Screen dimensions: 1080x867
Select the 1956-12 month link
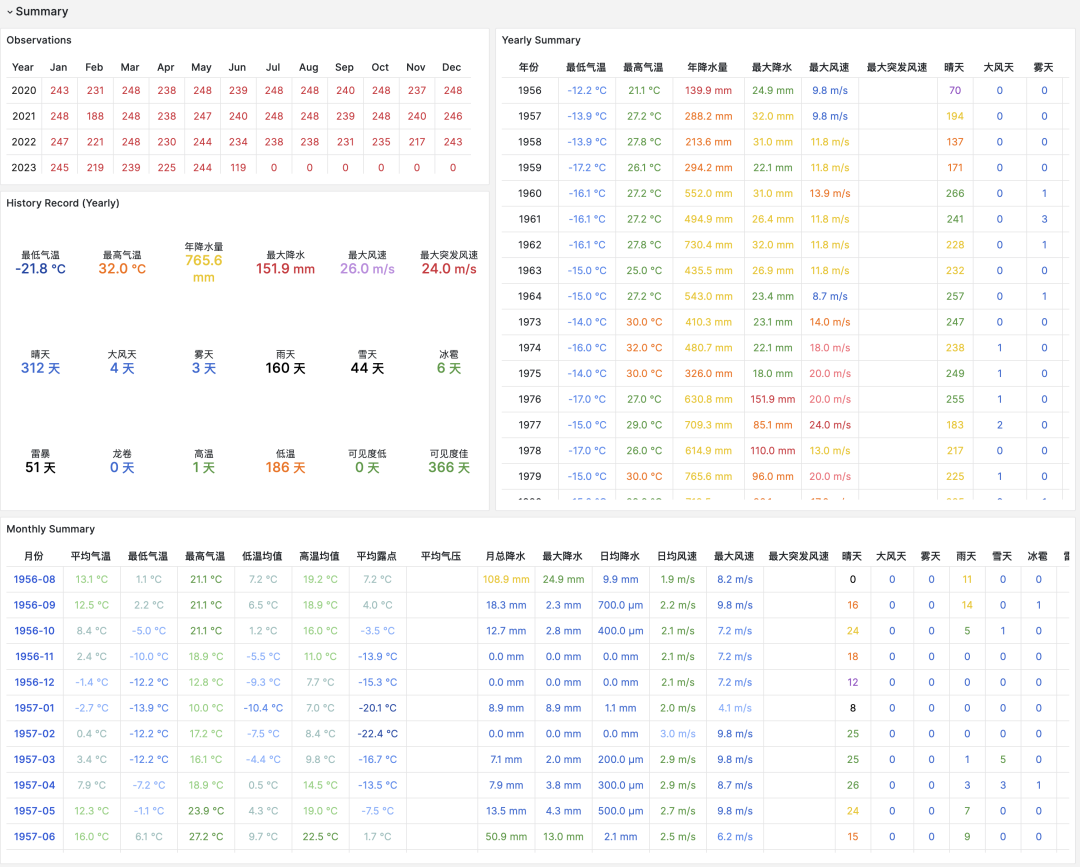(x=34, y=682)
